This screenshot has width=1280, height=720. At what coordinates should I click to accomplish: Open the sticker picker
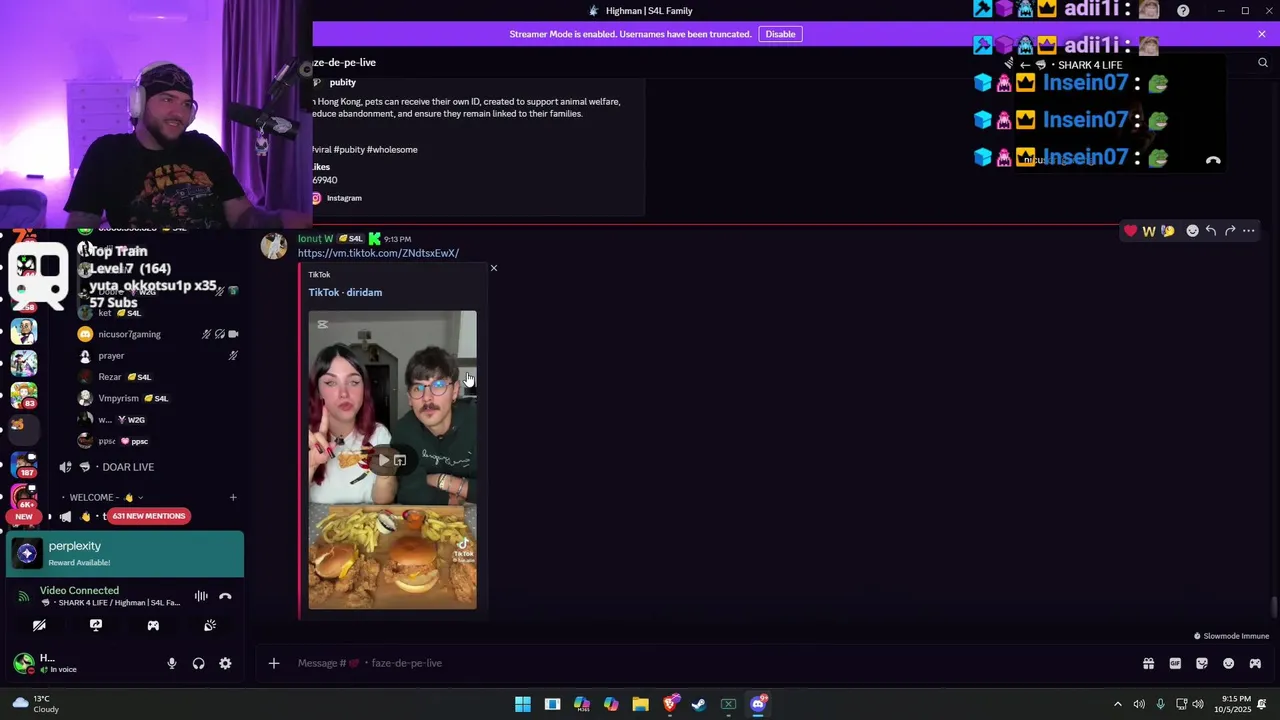coord(1202,663)
